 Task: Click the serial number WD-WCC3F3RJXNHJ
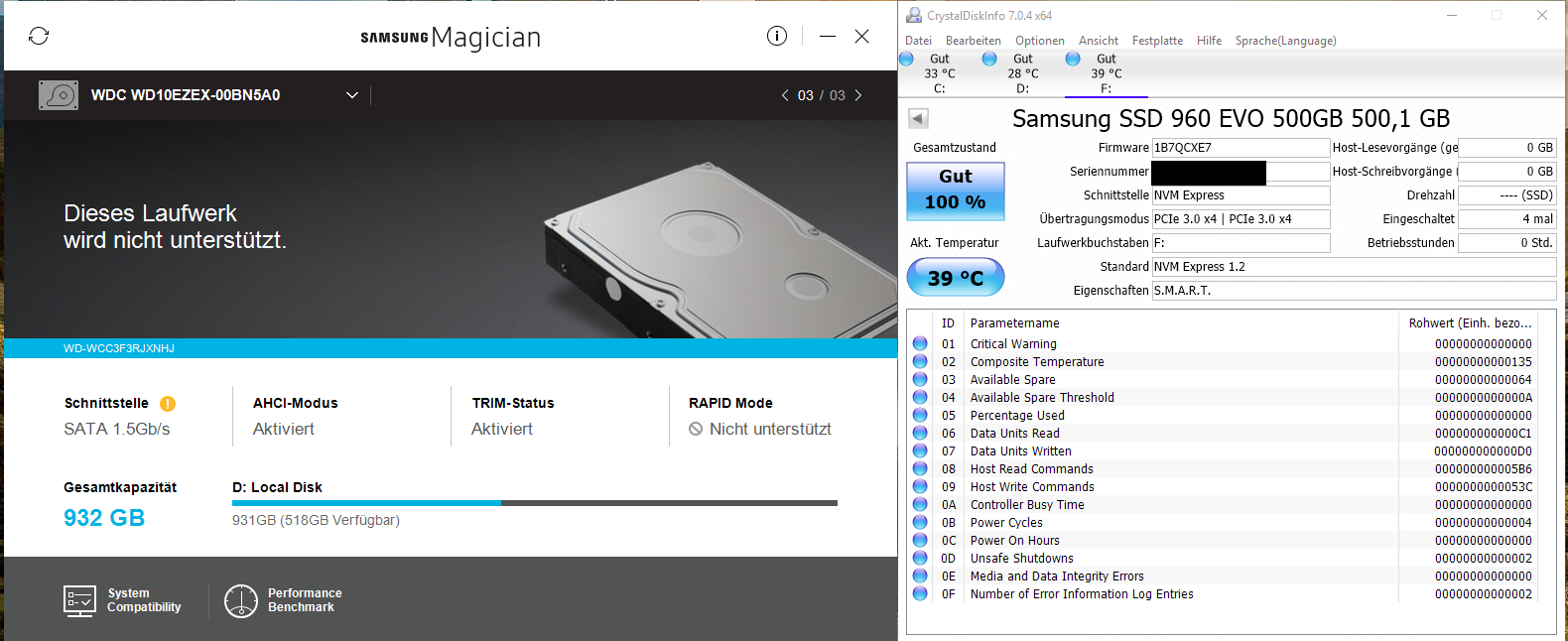click(119, 348)
